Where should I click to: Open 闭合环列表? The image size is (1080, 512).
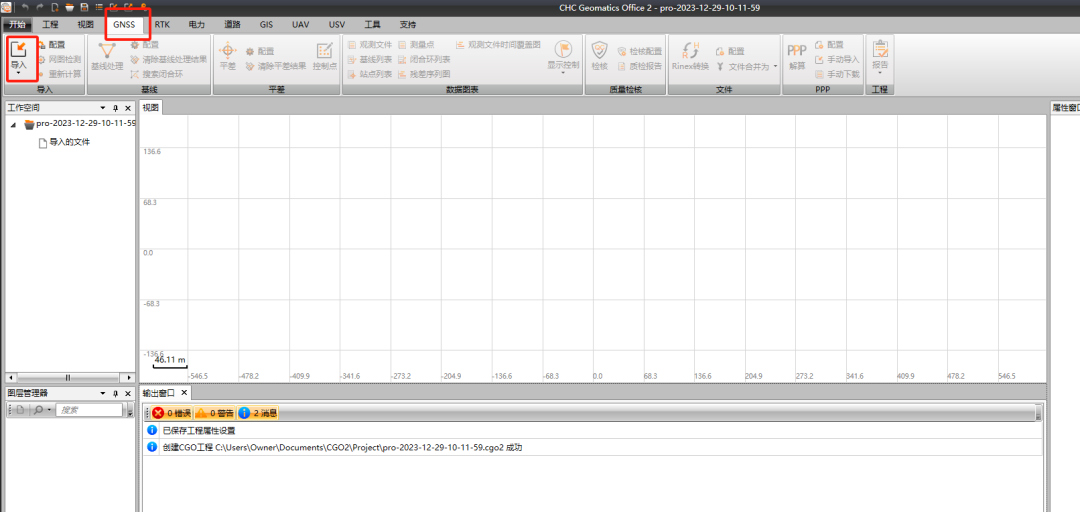(x=424, y=59)
